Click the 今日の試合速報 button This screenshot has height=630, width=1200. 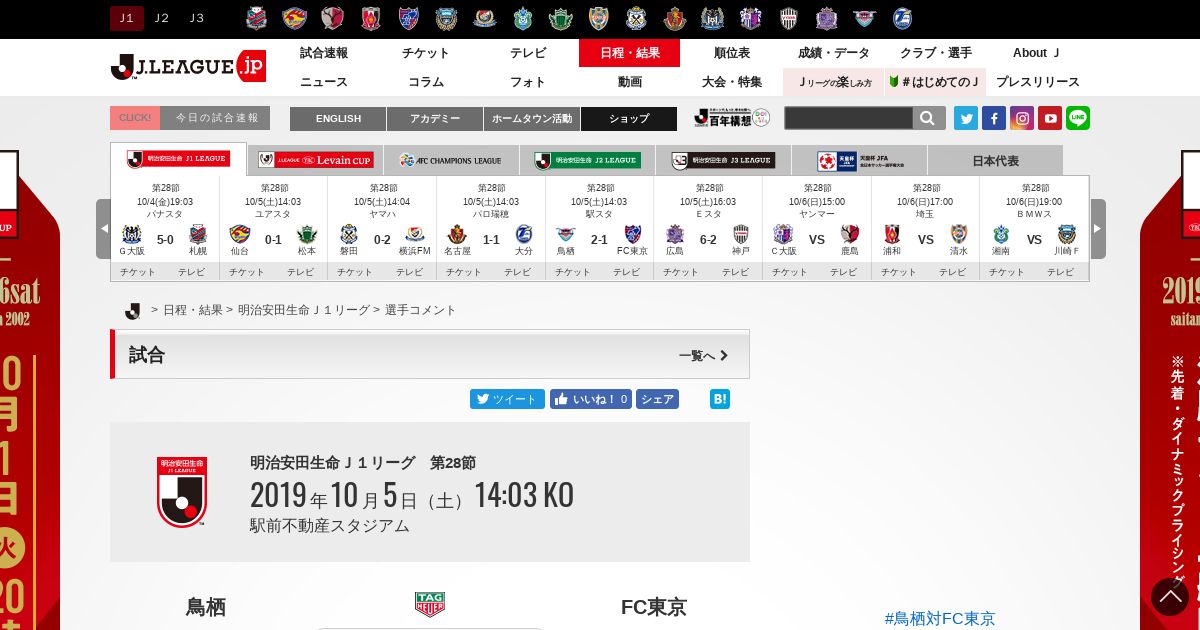(x=190, y=118)
